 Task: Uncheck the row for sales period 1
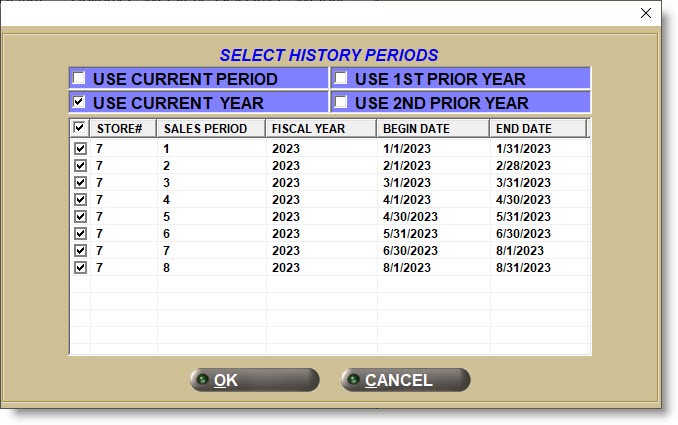point(80,148)
